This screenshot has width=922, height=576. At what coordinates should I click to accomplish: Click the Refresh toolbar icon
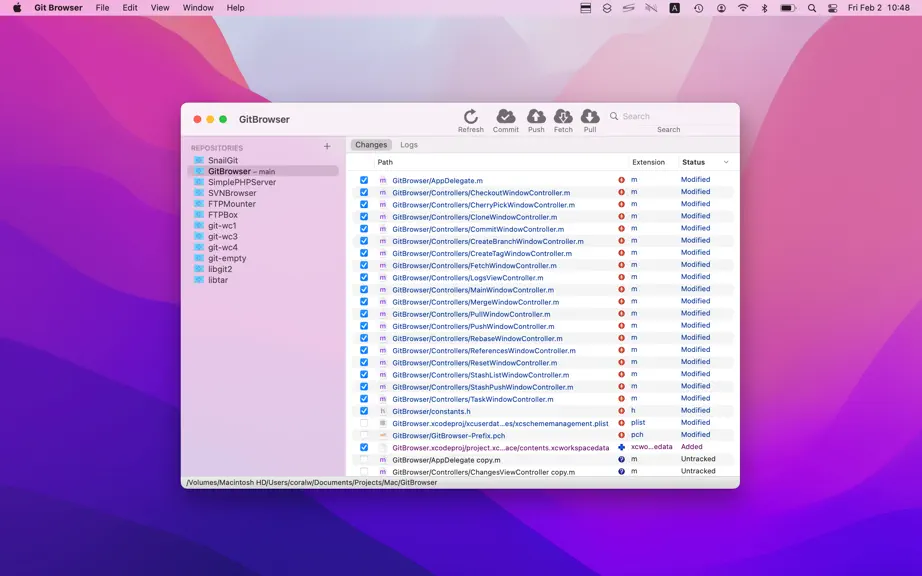point(470,116)
